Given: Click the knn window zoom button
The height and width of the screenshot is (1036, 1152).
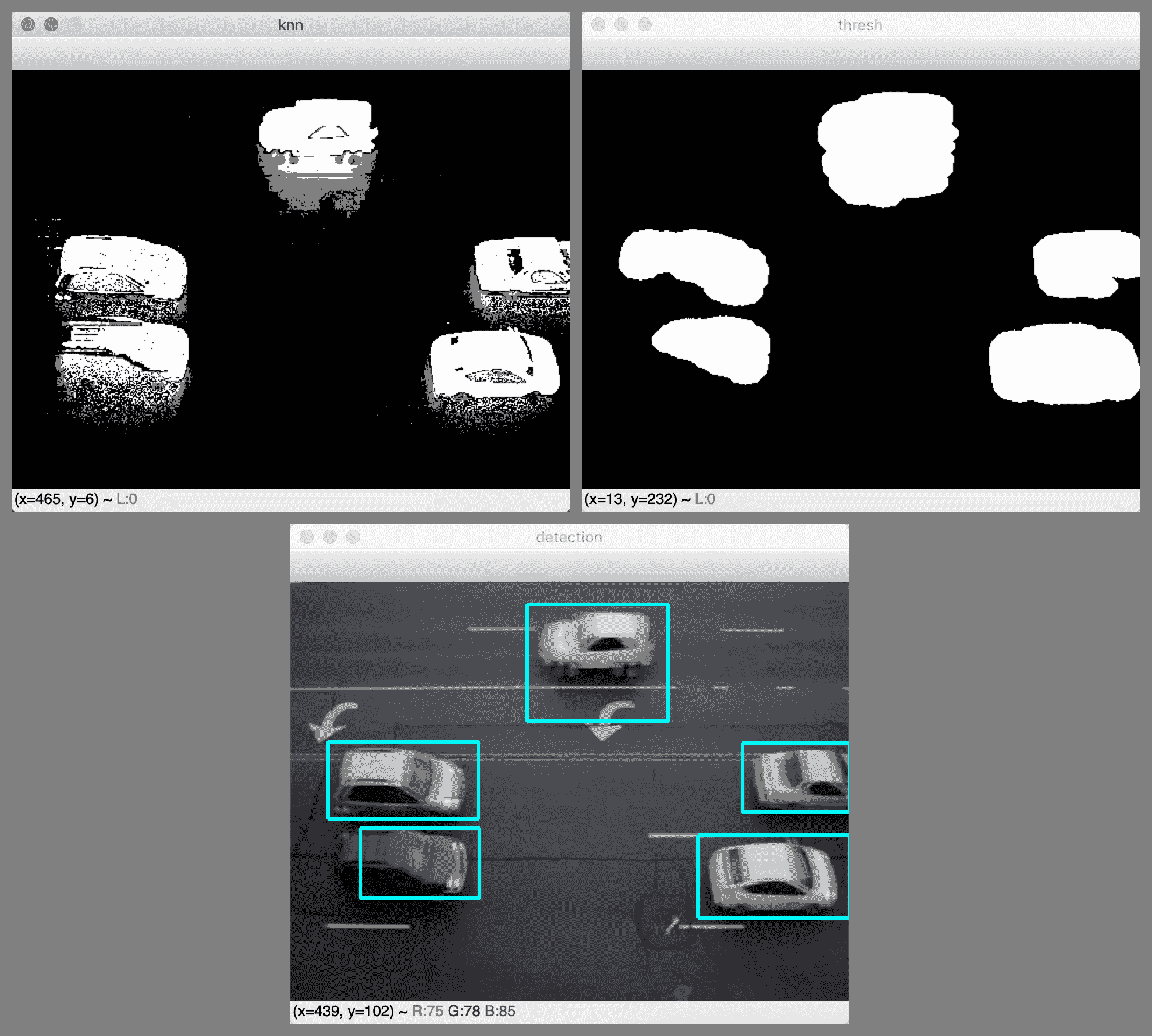Looking at the screenshot, I should pos(74,24).
